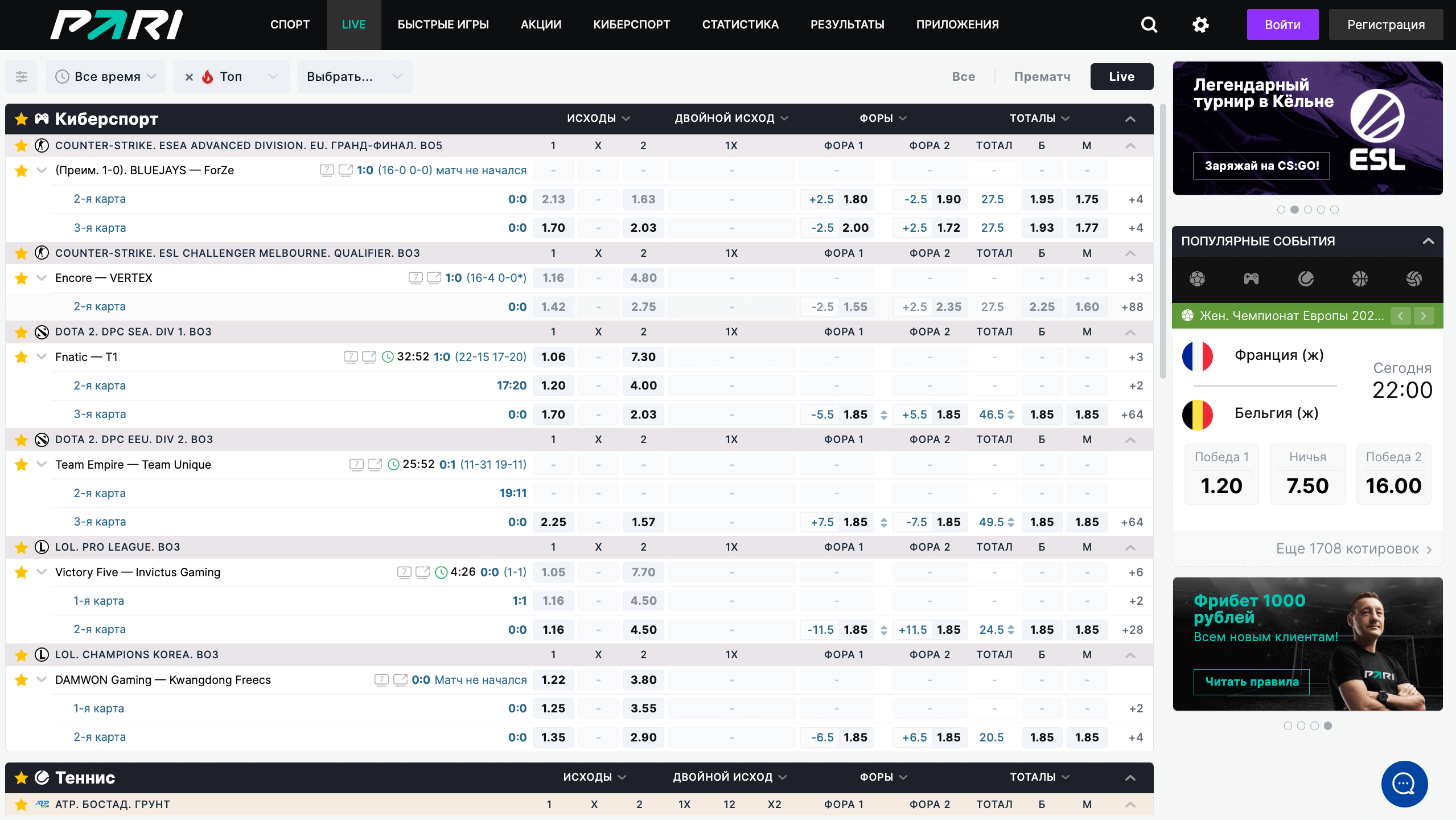Open the live chat support bubble
Image resolution: width=1456 pixels, height=820 pixels.
(x=1404, y=784)
